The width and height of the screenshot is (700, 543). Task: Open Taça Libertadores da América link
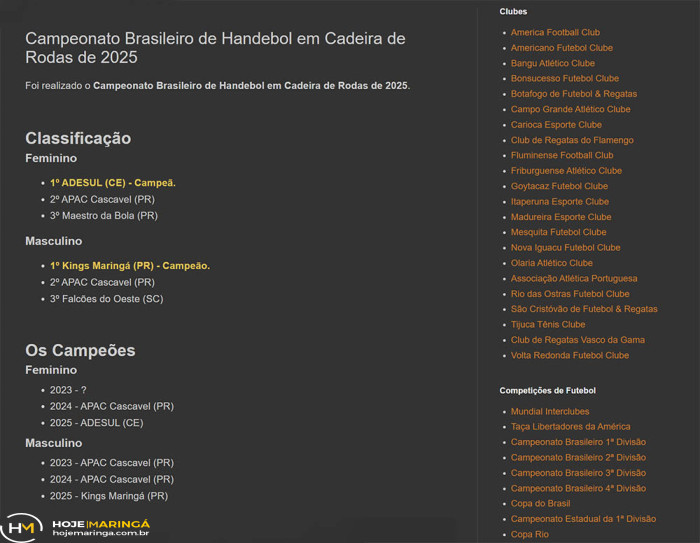[x=571, y=426]
